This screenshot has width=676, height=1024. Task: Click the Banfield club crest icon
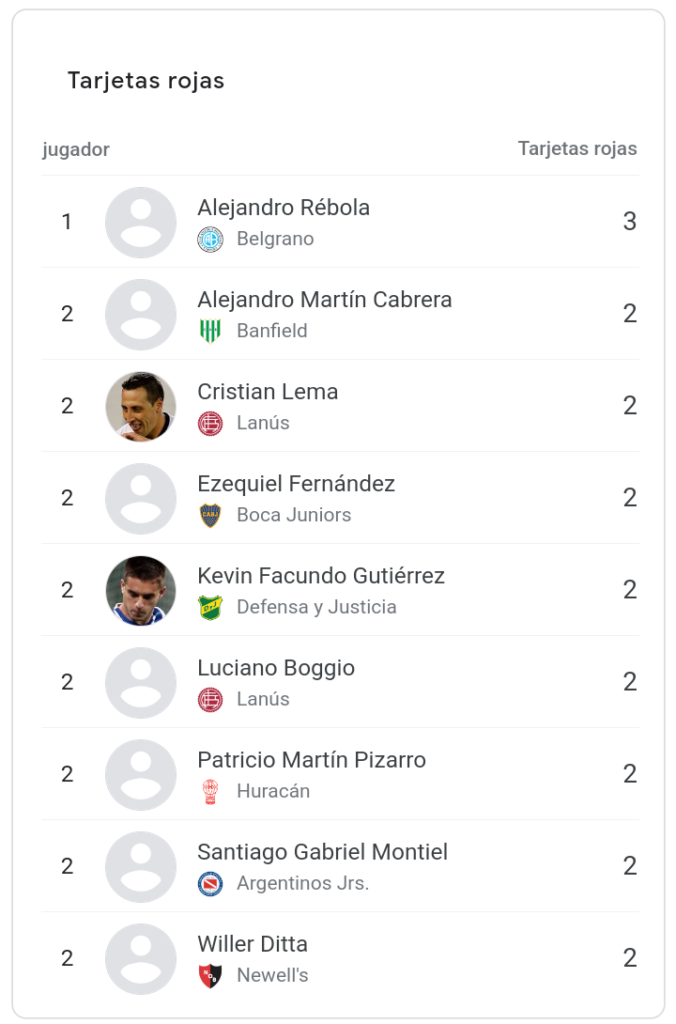tap(210, 331)
